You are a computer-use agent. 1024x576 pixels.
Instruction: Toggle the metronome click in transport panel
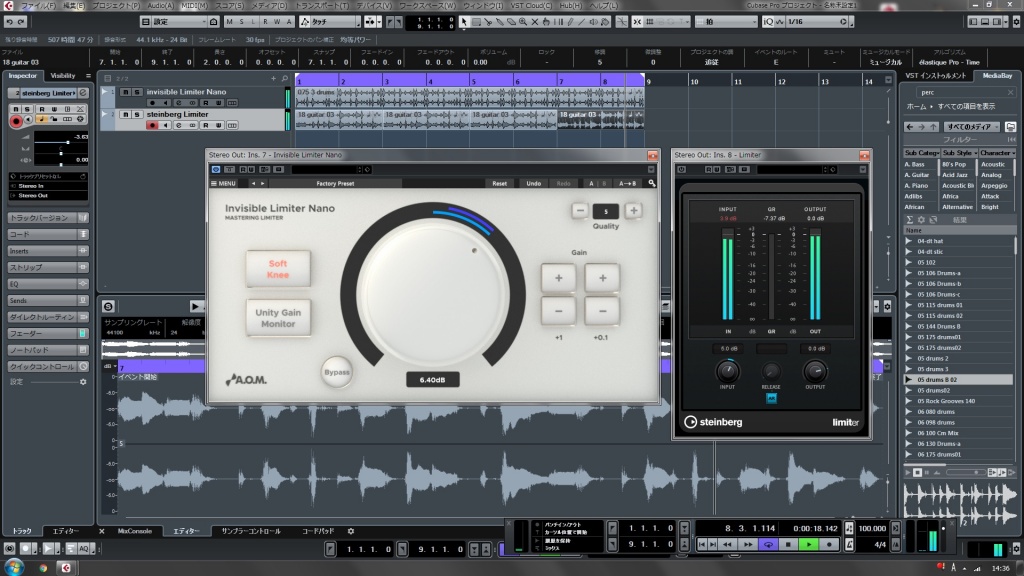click(849, 544)
